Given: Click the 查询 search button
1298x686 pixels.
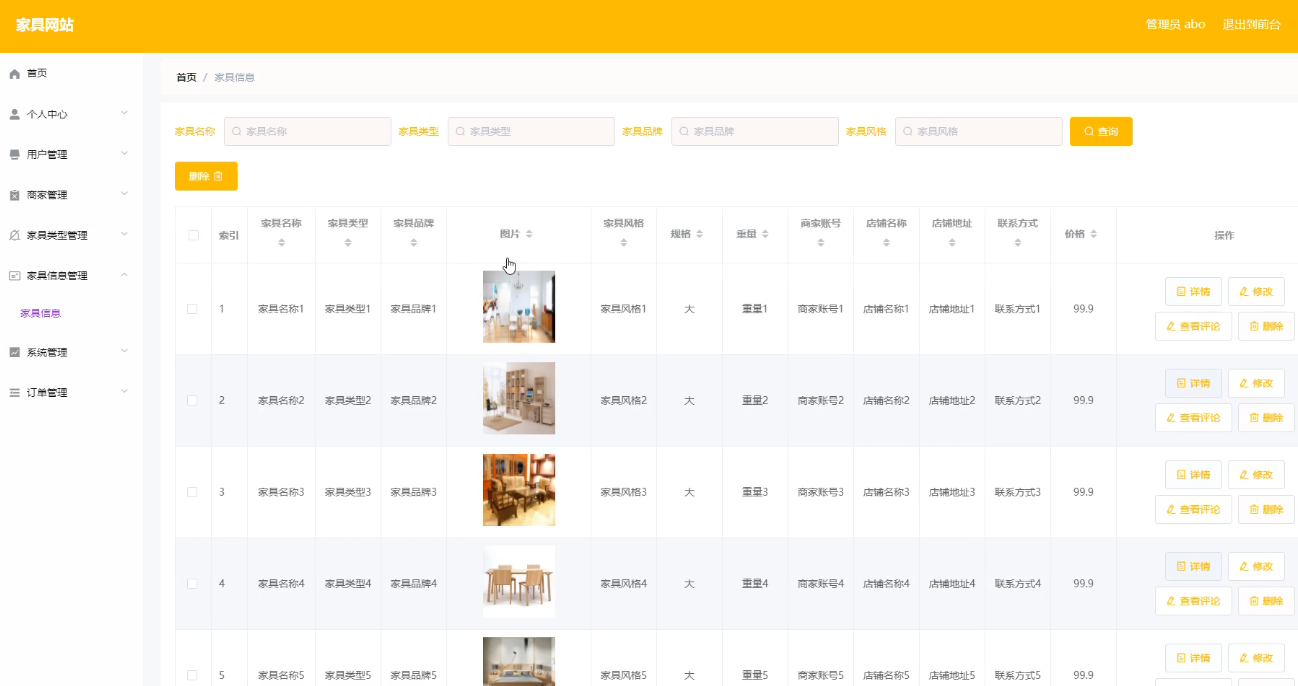Looking at the screenshot, I should [x=1100, y=132].
